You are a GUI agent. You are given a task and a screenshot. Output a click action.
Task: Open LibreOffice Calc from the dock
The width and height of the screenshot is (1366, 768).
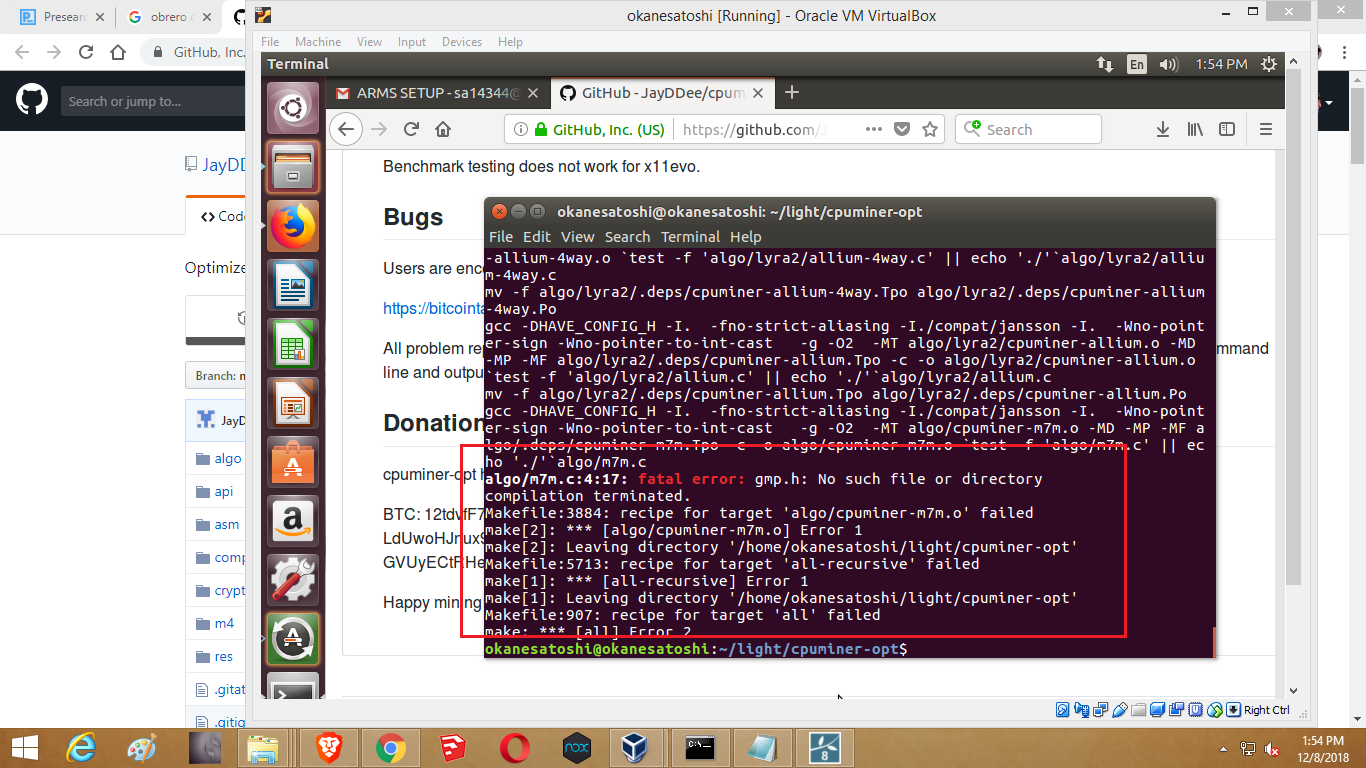293,343
